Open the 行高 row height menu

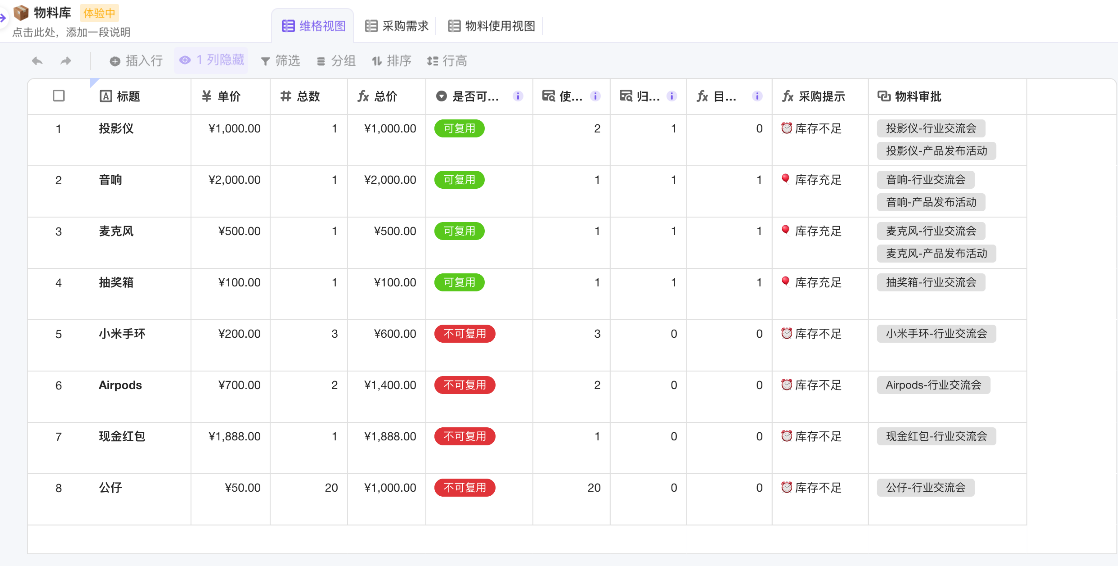[x=447, y=61]
